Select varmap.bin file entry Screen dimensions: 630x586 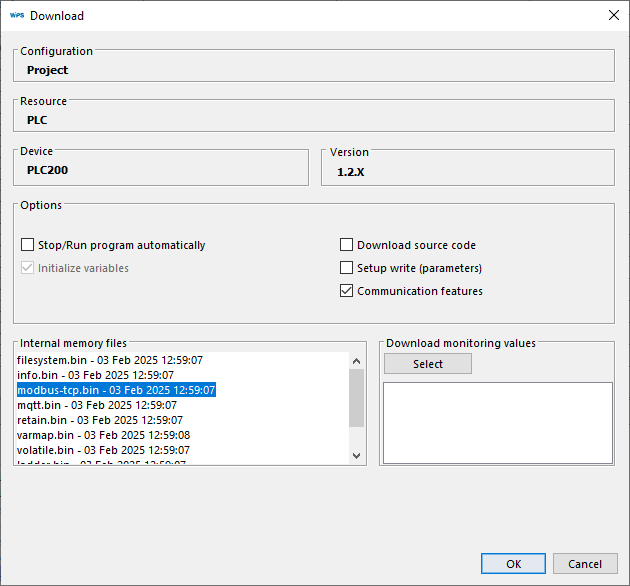click(103, 435)
